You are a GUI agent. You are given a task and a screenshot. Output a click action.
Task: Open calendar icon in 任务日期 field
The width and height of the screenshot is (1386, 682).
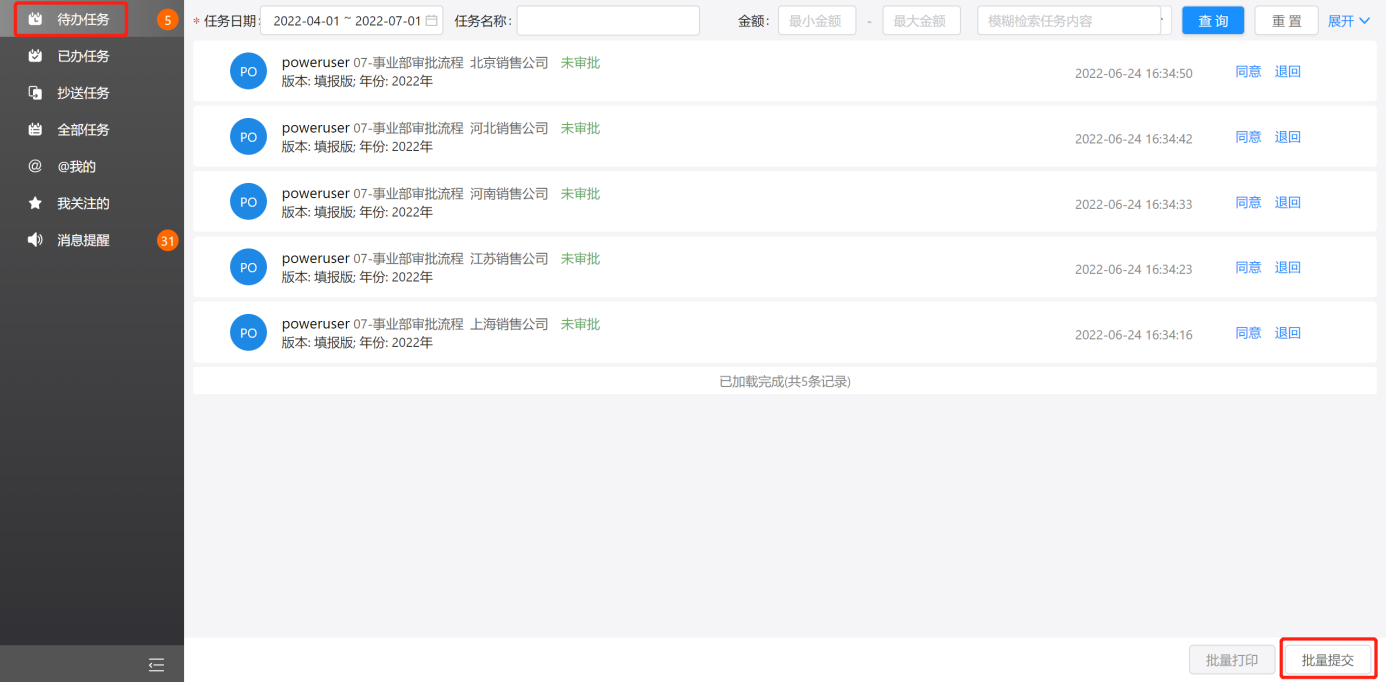tap(431, 20)
